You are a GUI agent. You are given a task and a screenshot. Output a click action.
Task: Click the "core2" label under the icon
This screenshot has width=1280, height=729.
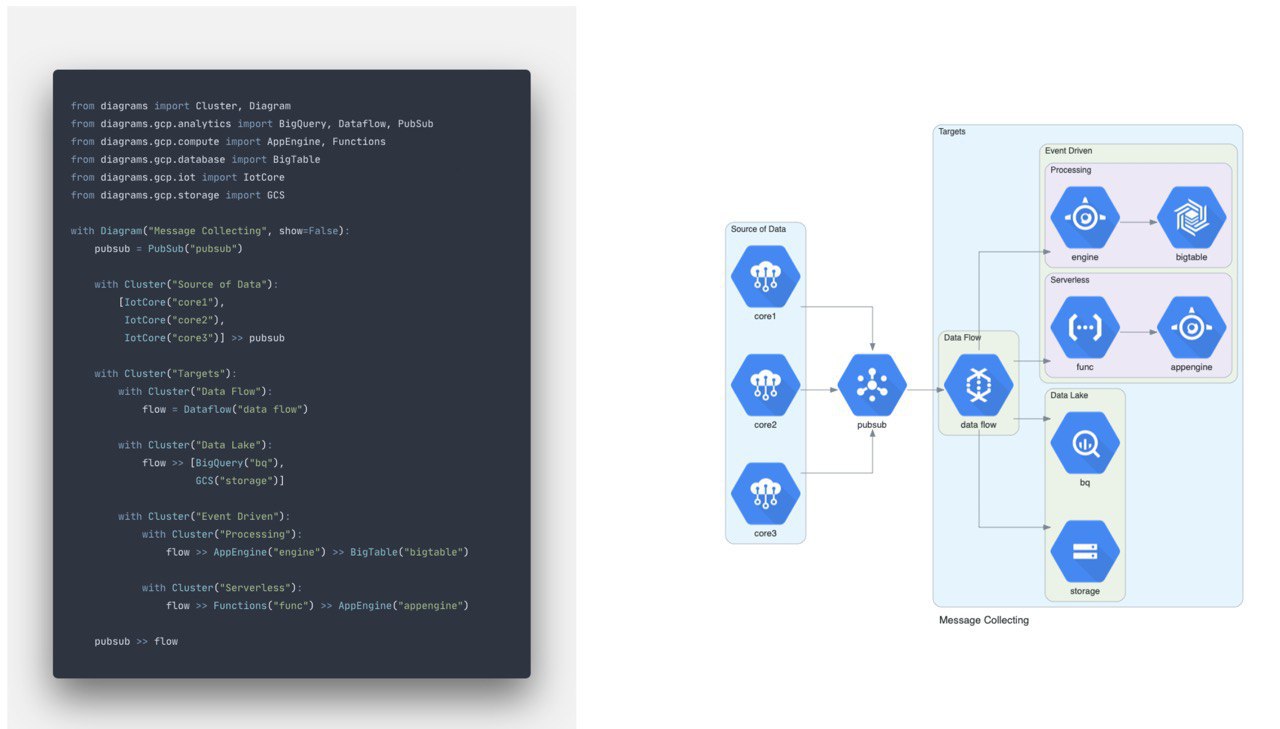click(765, 425)
